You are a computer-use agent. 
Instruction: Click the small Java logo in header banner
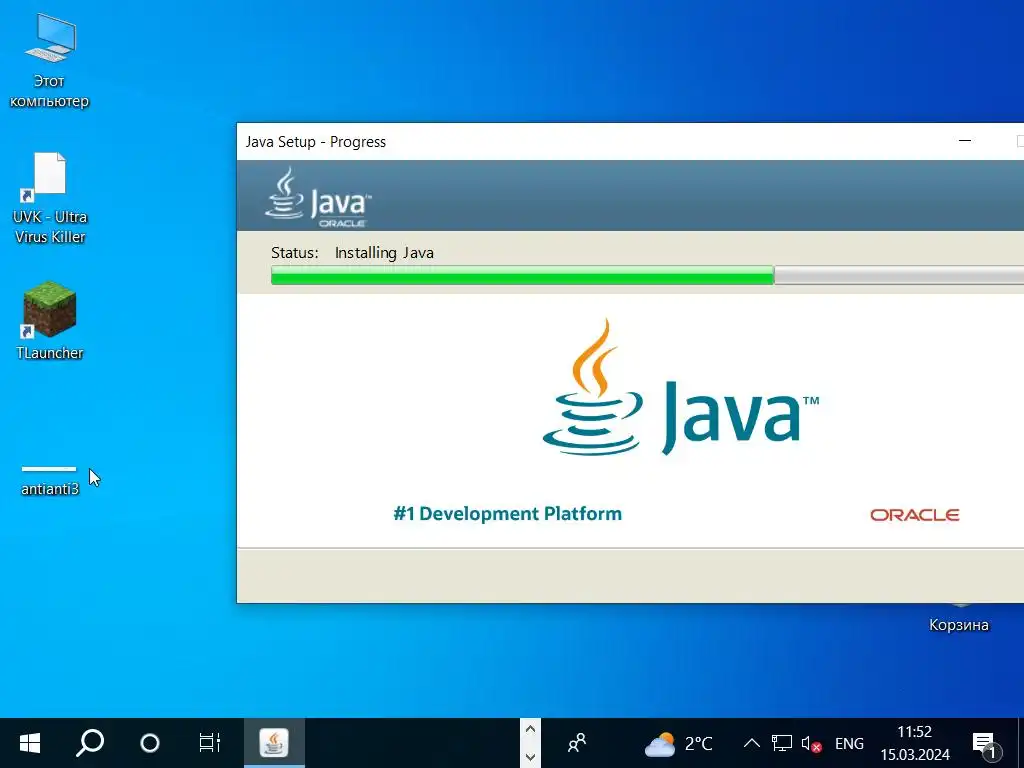pyautogui.click(x=318, y=198)
